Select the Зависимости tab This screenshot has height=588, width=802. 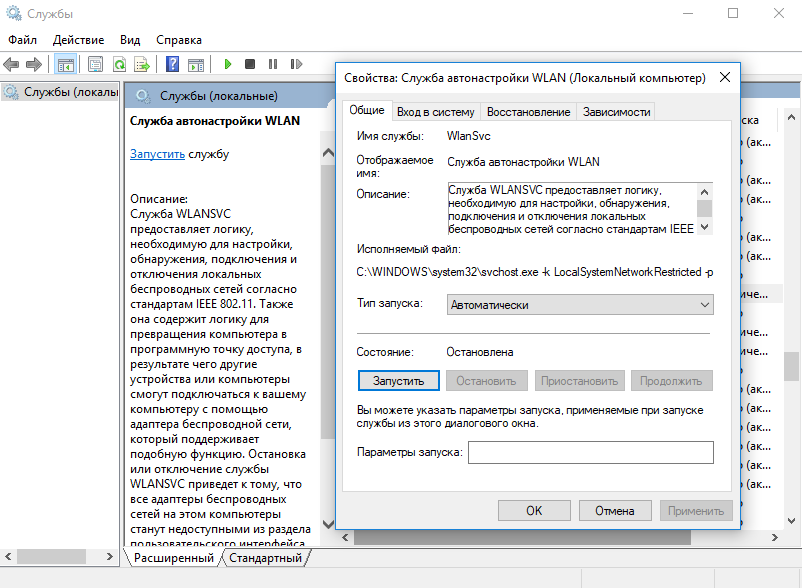click(x=616, y=112)
